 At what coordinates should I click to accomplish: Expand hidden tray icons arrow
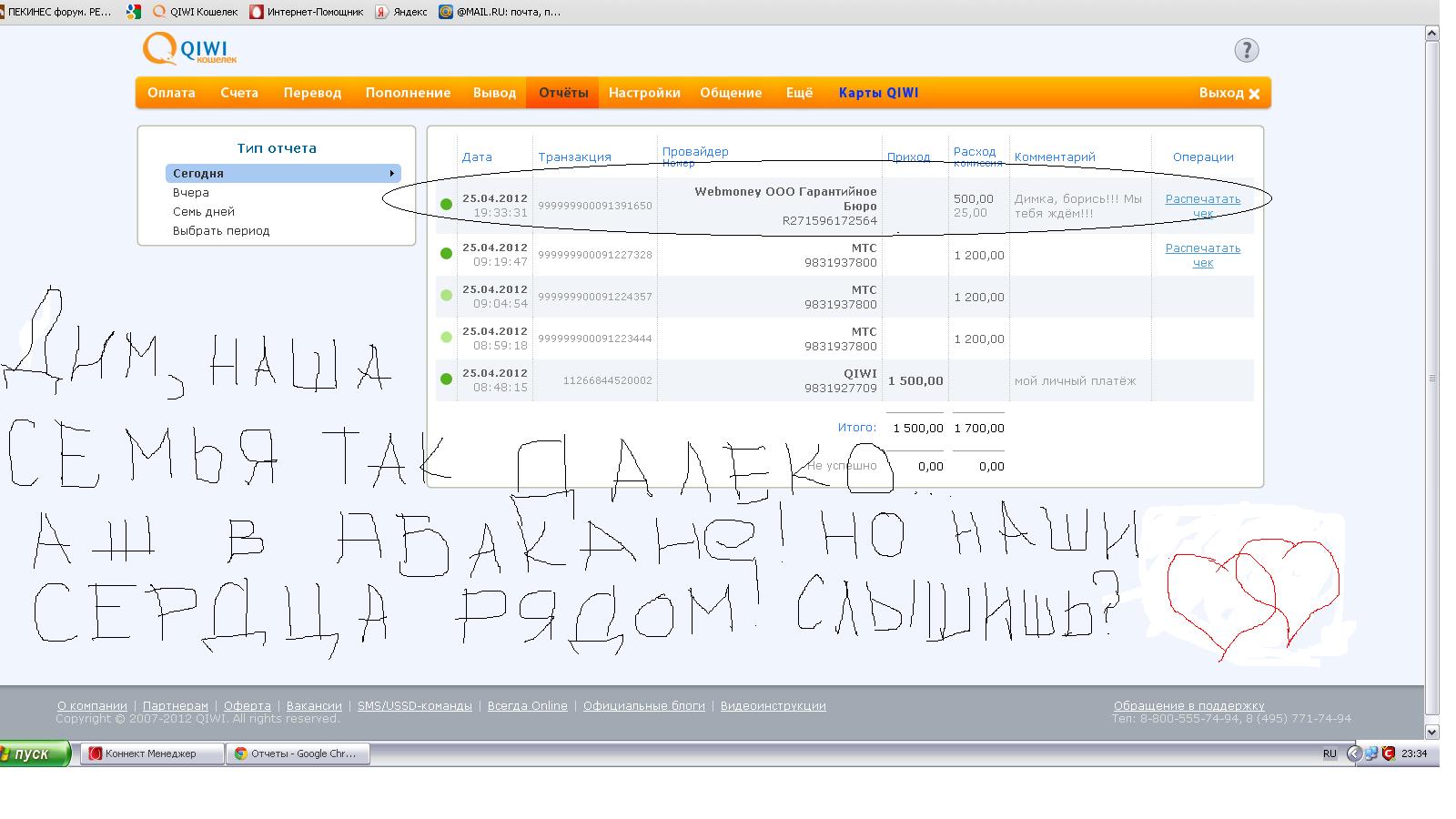1353,753
